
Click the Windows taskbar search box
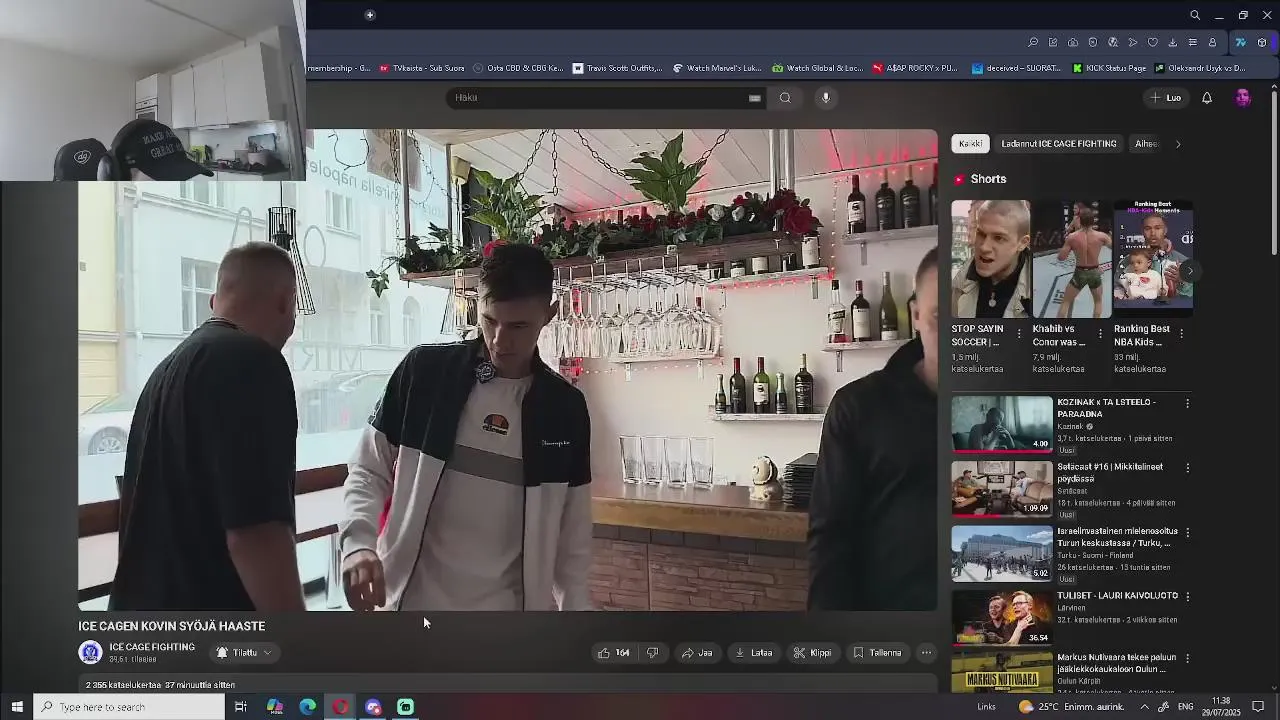pos(130,707)
